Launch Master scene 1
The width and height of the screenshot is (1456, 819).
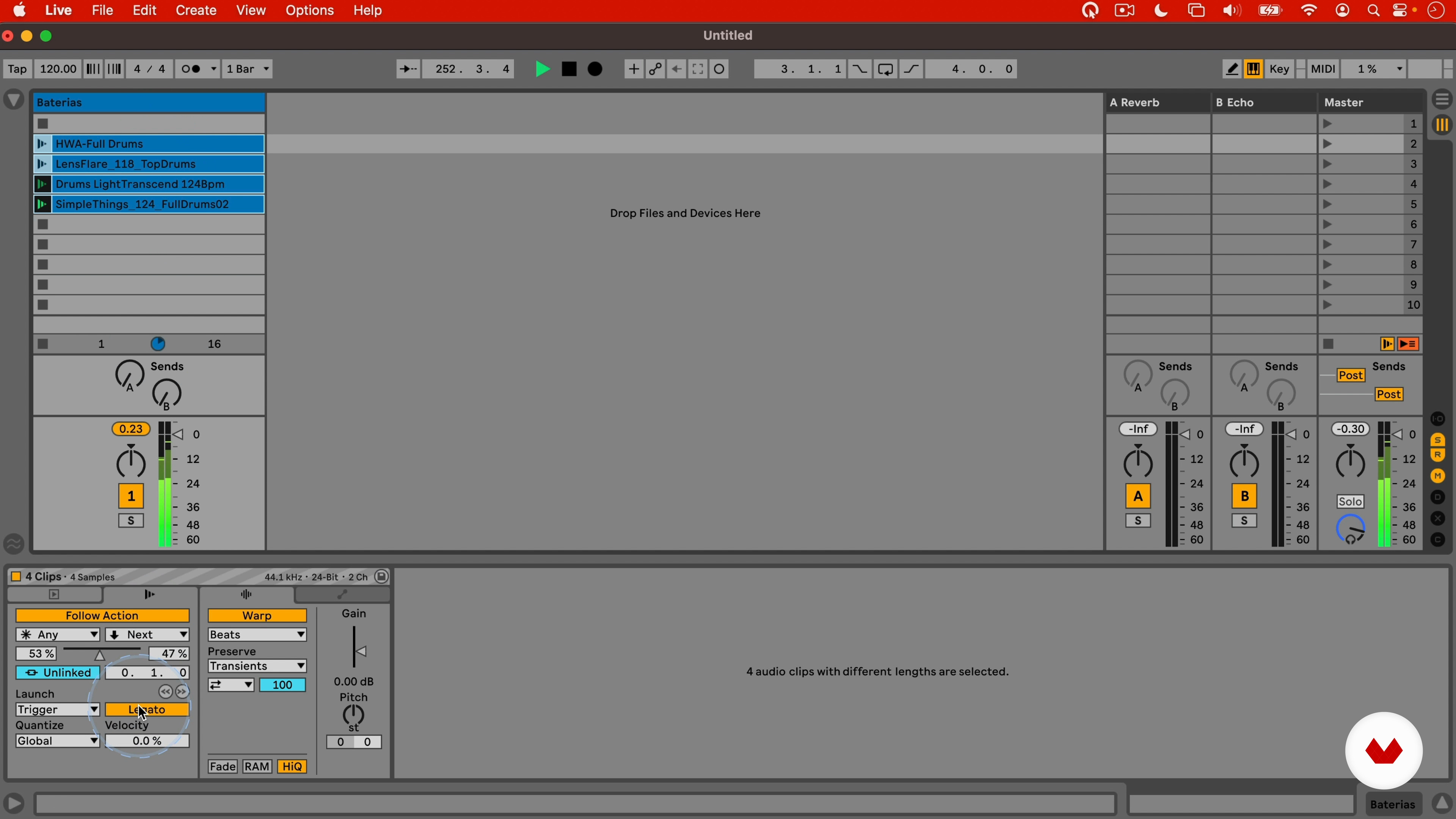pyautogui.click(x=1328, y=124)
